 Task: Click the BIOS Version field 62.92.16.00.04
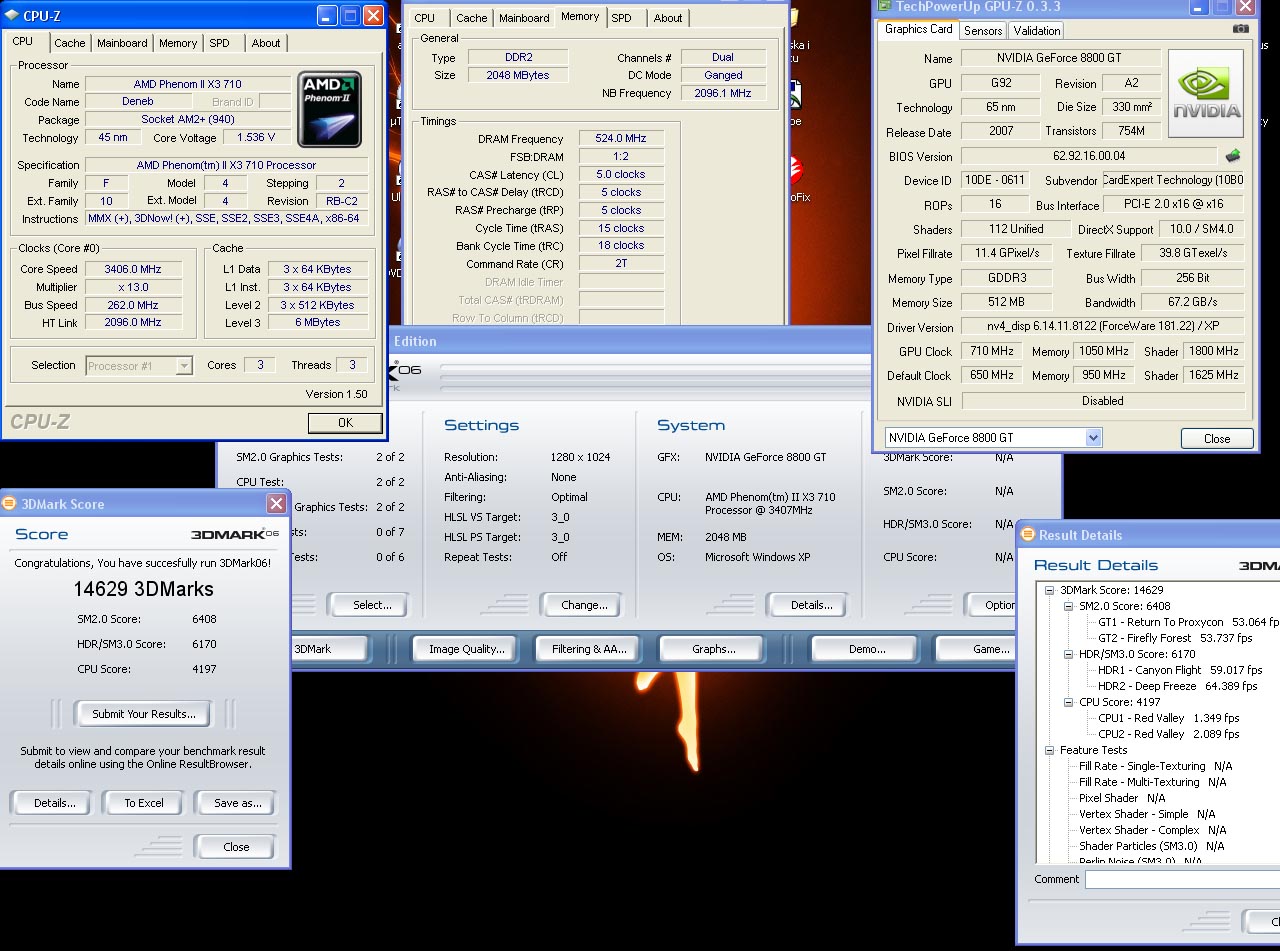pyautogui.click(x=1089, y=156)
